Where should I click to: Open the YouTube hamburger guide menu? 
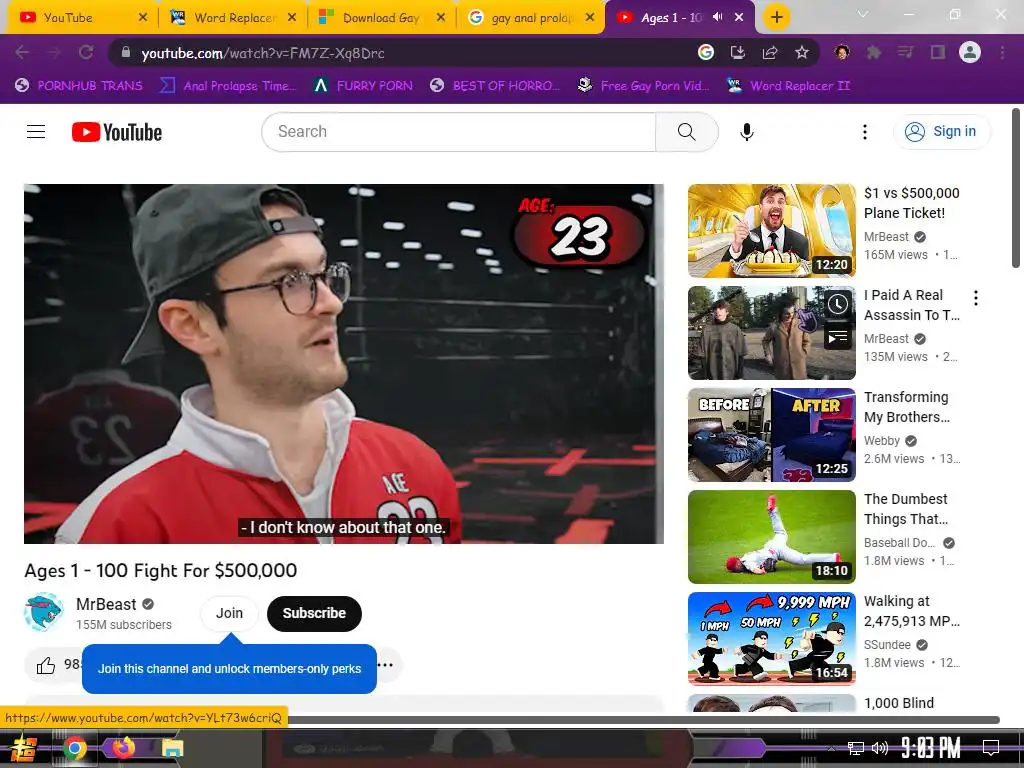pos(36,132)
